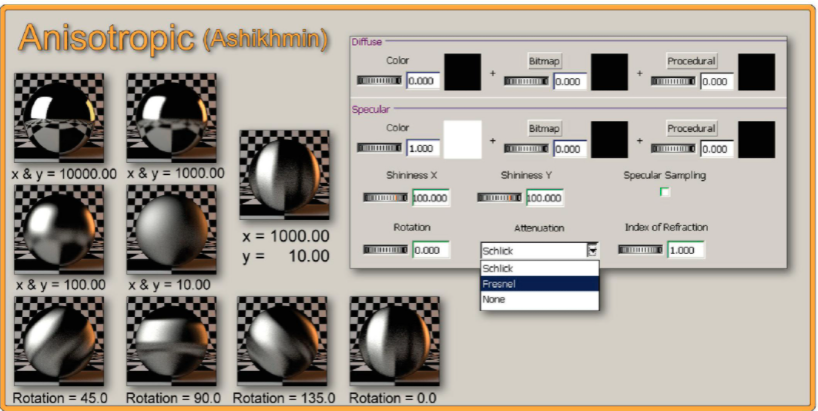The height and width of the screenshot is (411, 818).
Task: Select the Rotation = 45.0 sphere thumbnail
Action: (59, 341)
